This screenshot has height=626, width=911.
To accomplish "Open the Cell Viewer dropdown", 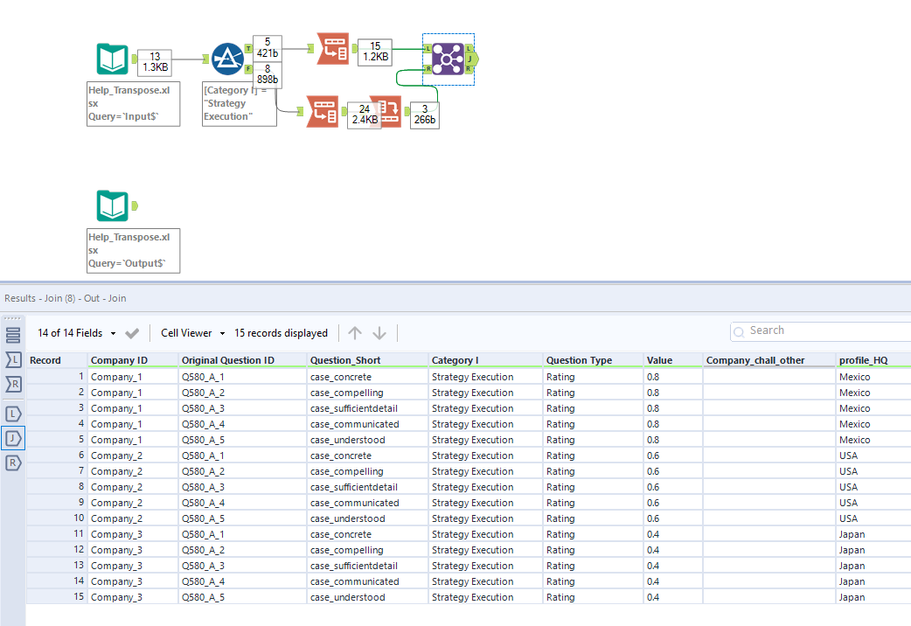I will click(192, 333).
